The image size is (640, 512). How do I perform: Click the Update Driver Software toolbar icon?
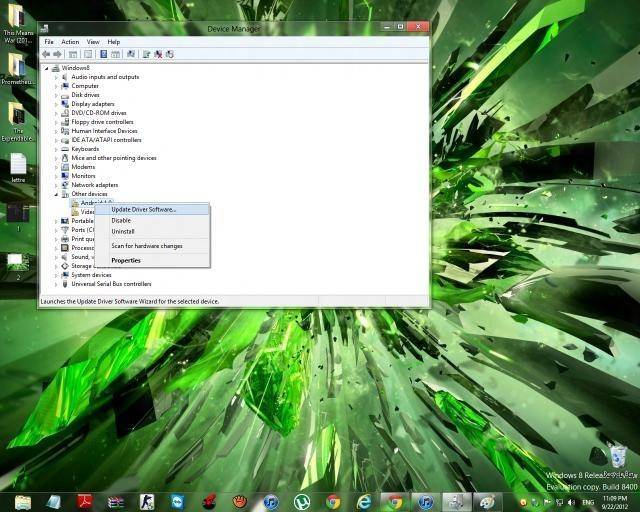(x=146, y=54)
